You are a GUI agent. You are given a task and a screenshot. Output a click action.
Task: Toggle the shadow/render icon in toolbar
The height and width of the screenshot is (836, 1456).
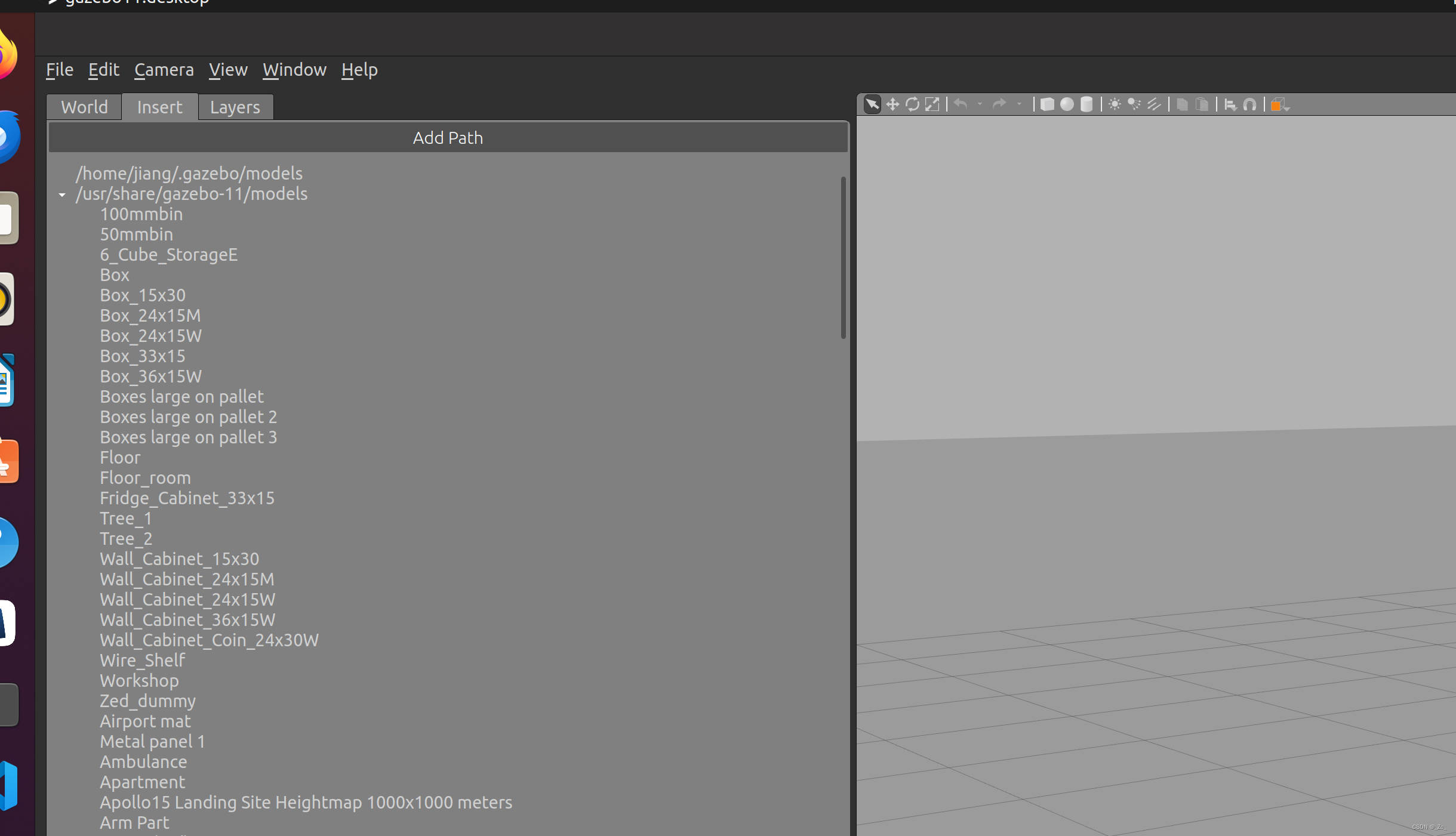tap(1155, 104)
